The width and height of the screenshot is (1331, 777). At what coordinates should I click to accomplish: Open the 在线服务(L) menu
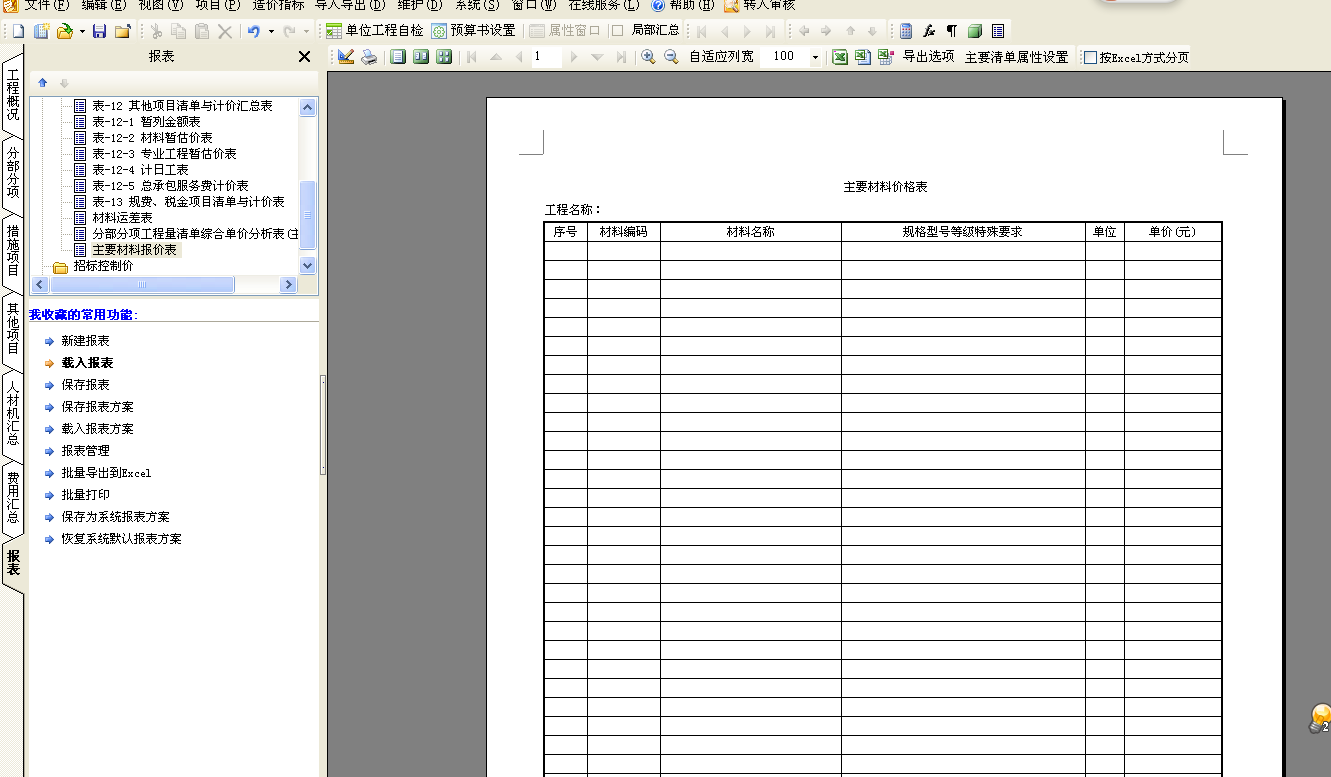click(604, 5)
